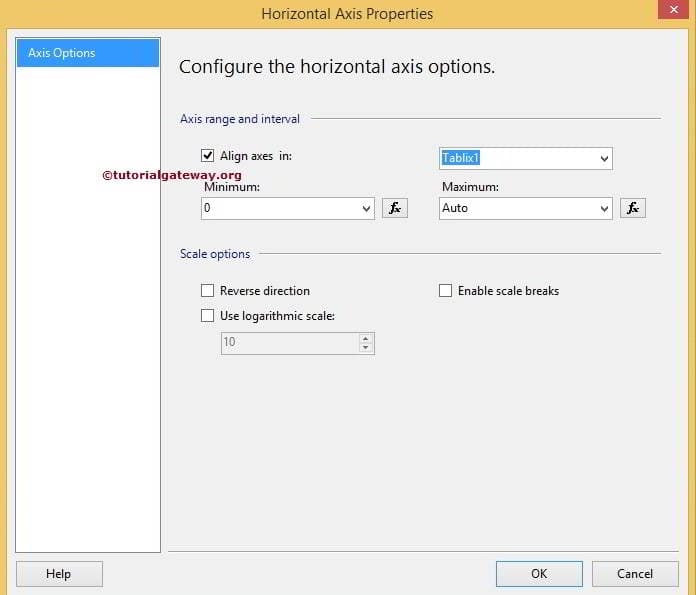Increase the logarithmic base spinner
Image resolution: width=696 pixels, height=595 pixels.
(365, 338)
